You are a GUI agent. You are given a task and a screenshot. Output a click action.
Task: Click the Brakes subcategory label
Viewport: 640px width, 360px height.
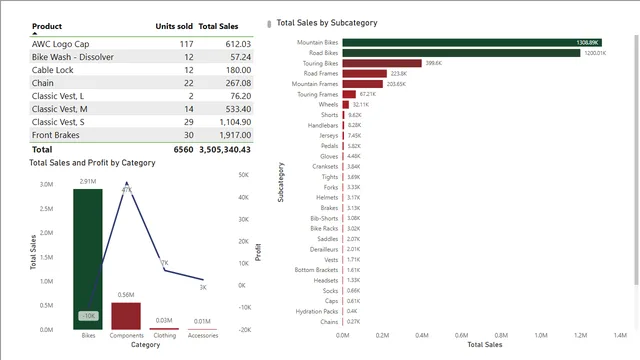329,208
